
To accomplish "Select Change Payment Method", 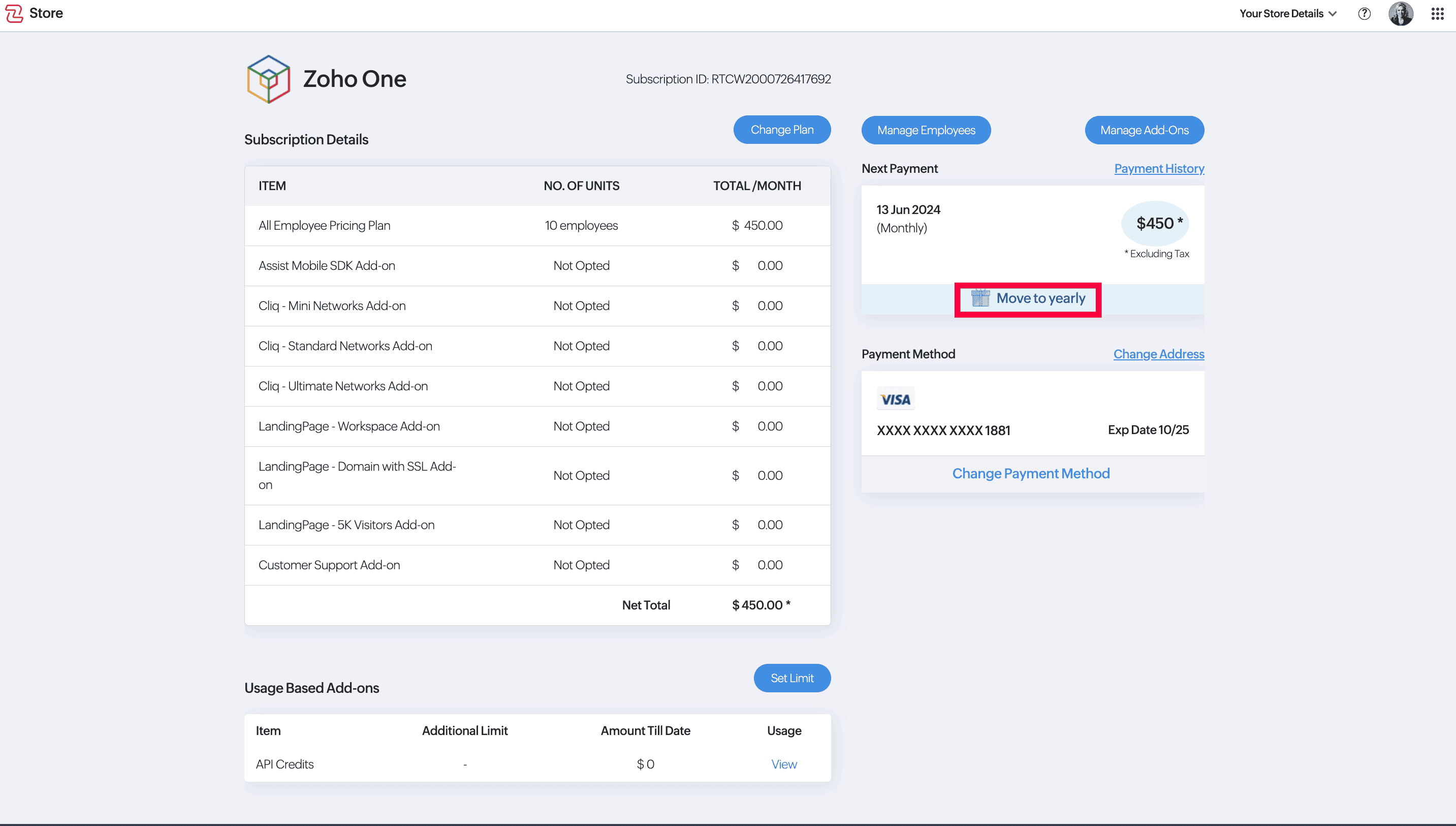I will (1031, 474).
